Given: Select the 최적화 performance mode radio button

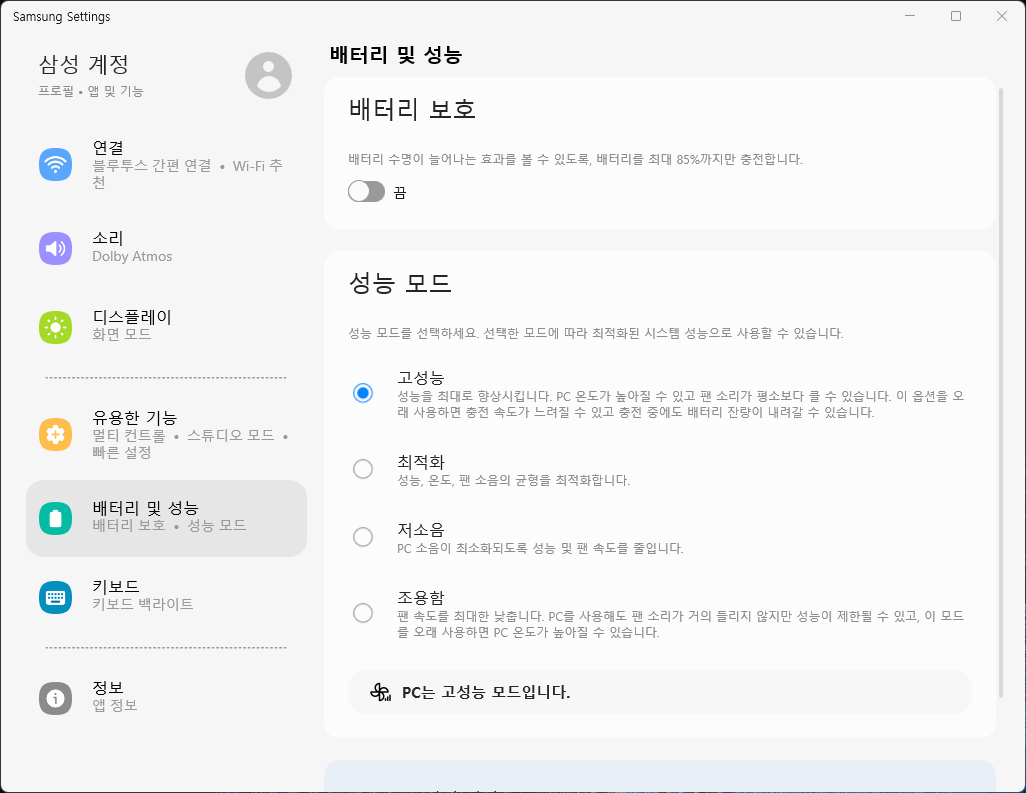Looking at the screenshot, I should point(363,468).
